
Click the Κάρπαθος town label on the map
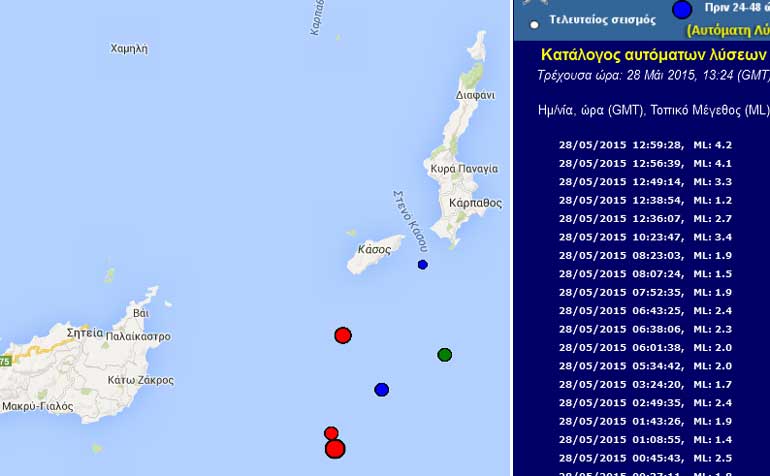click(476, 202)
